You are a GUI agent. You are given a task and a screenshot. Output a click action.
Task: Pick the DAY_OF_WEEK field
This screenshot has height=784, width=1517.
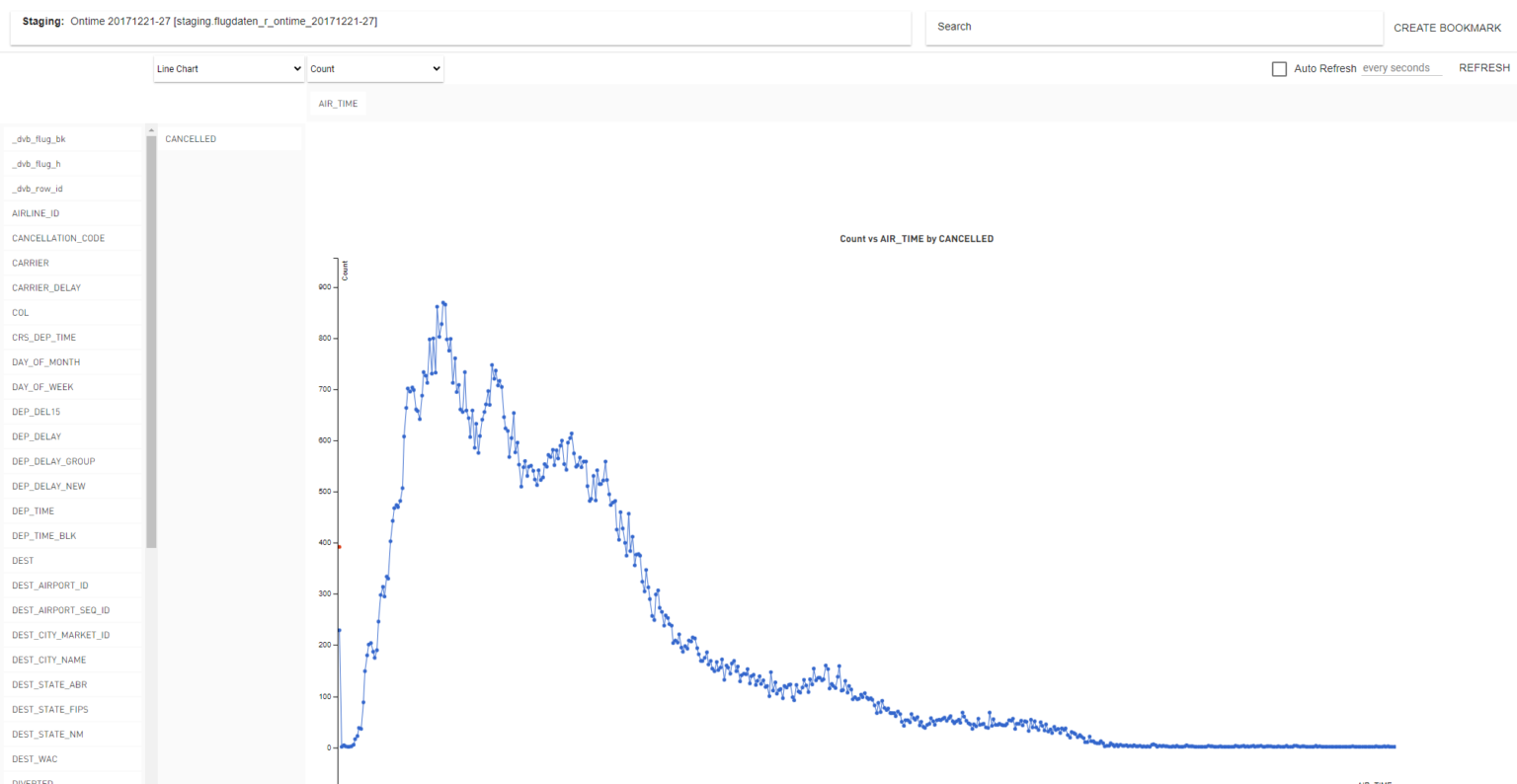click(42, 387)
